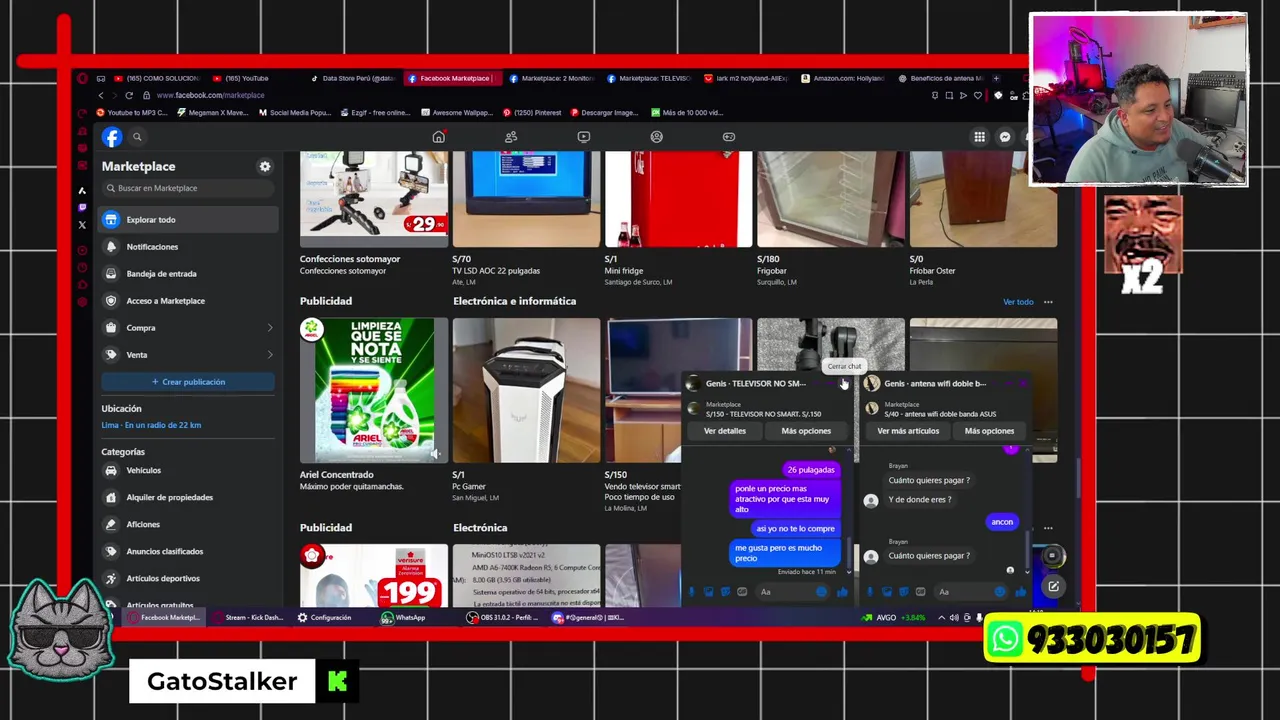The image size is (1280, 720).
Task: Click voice clip microphone in TELEVISOR chat
Action: click(x=691, y=592)
